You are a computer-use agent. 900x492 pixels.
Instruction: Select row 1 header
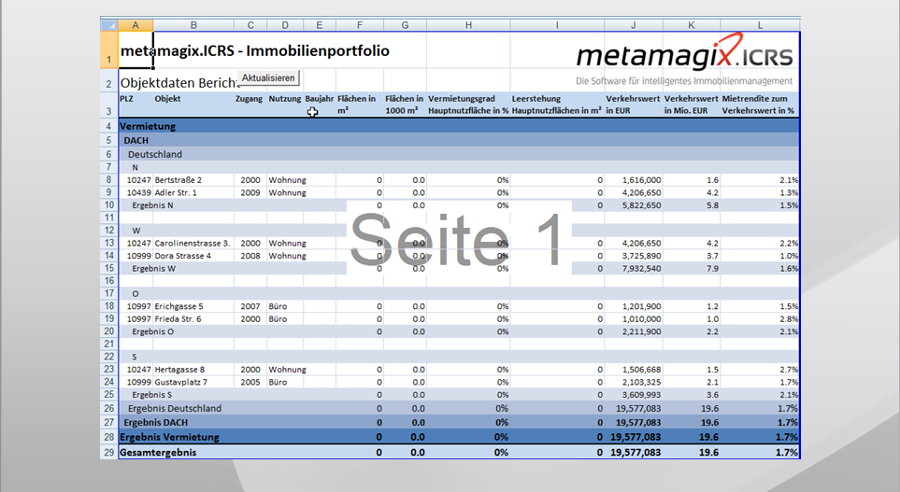[109, 50]
